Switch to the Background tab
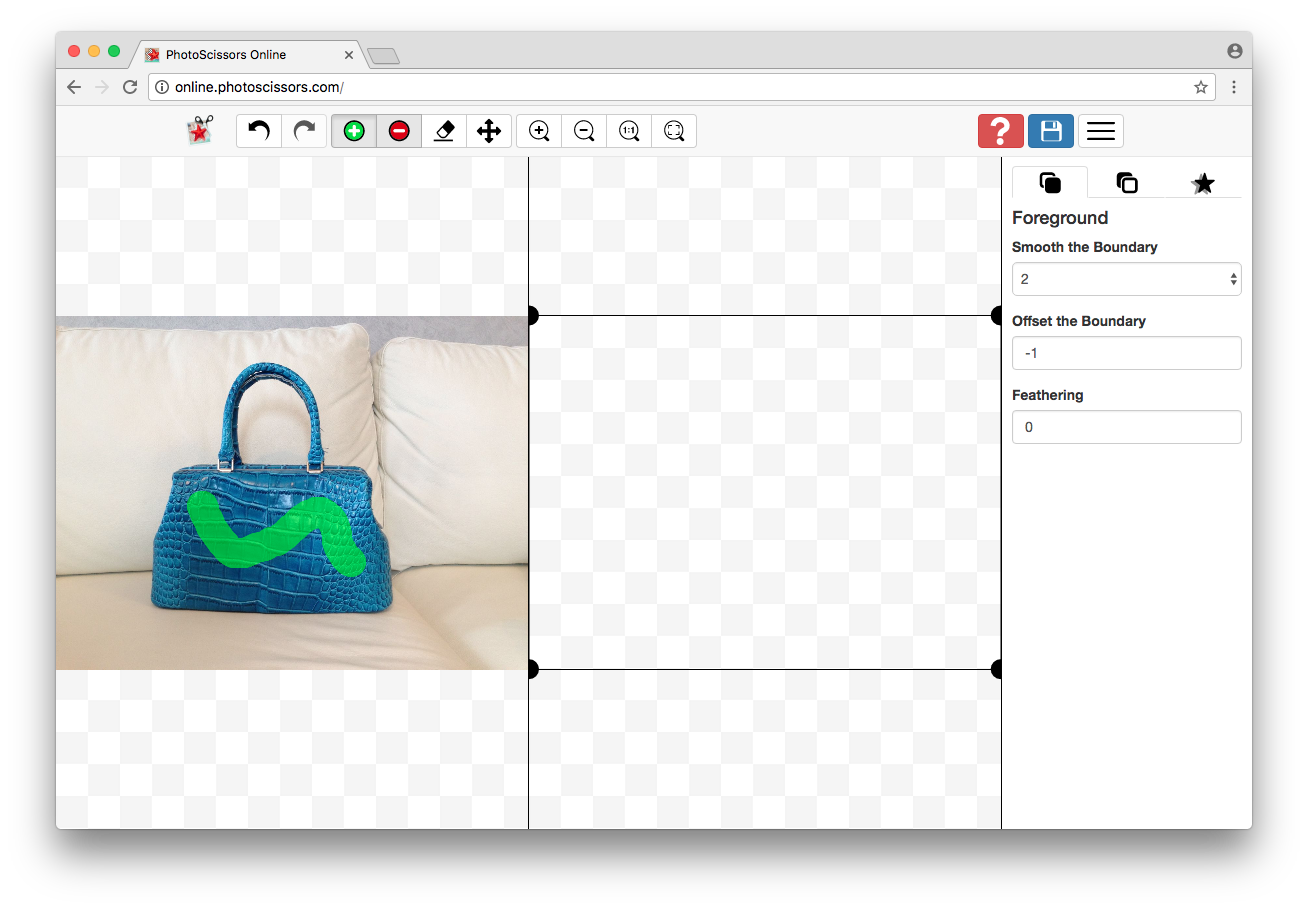The width and height of the screenshot is (1308, 909). click(x=1127, y=183)
